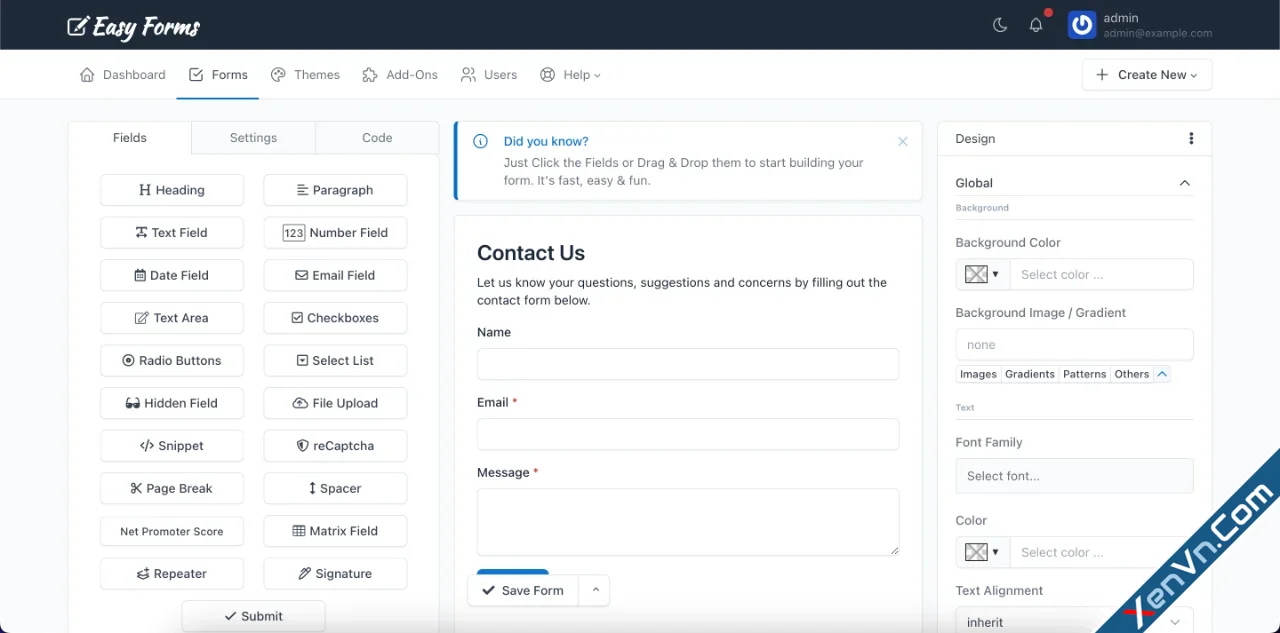Expand the Save Form options arrow
This screenshot has height=633, width=1280.
tap(595, 590)
